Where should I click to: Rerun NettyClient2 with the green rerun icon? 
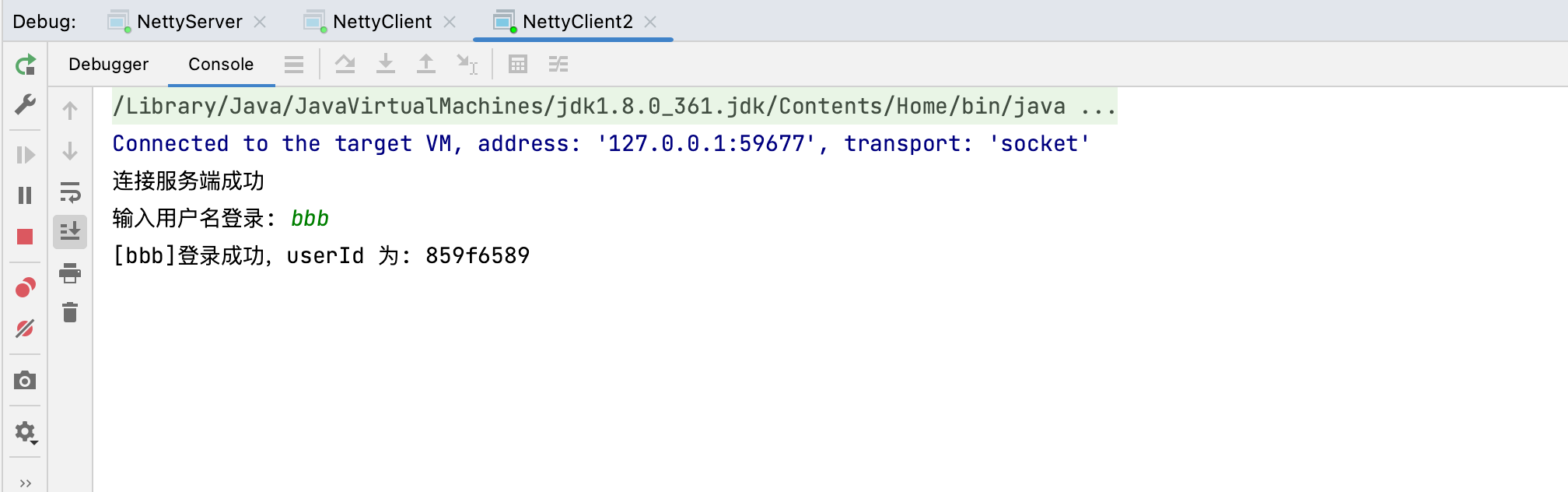coord(25,65)
